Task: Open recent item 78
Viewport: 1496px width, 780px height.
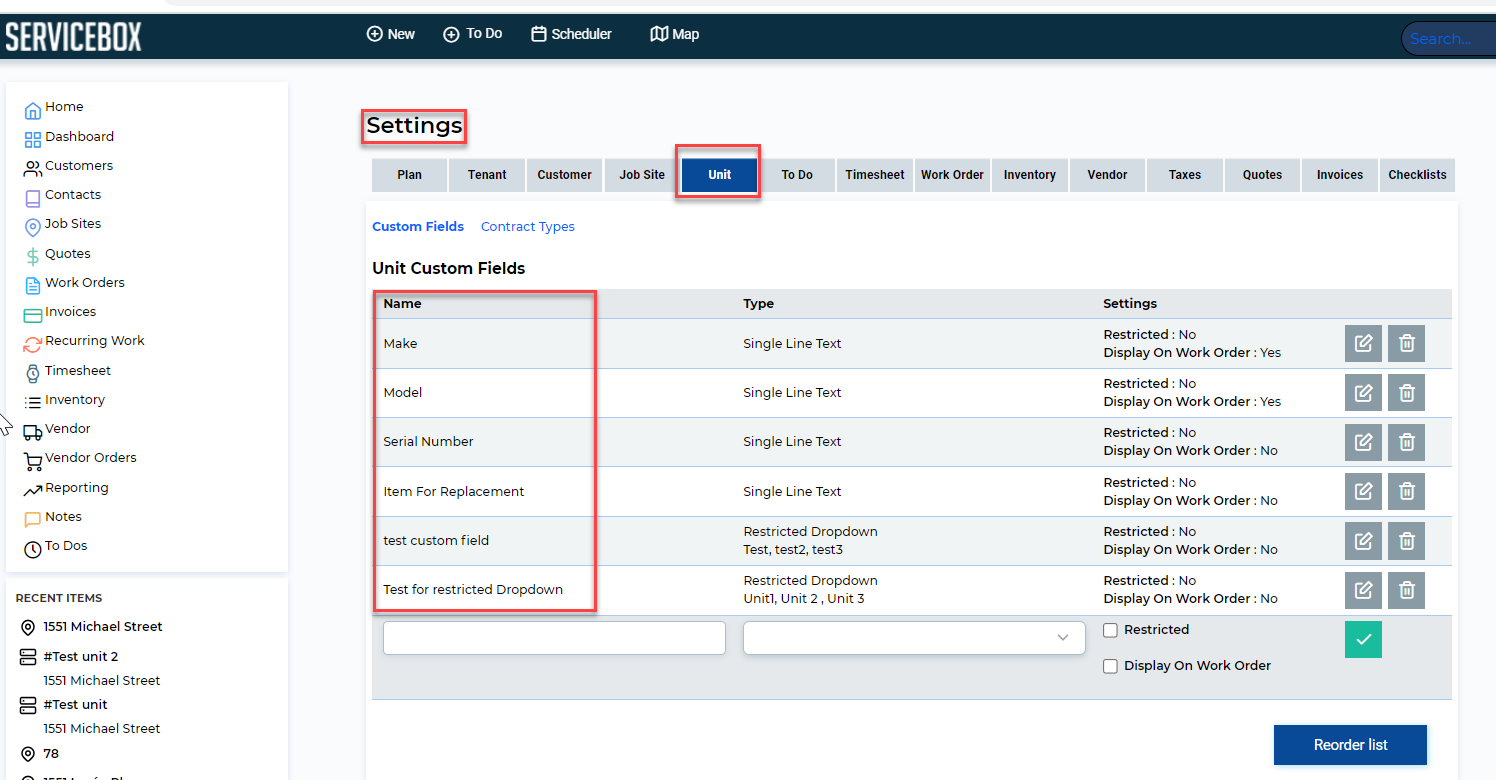Action: pos(51,754)
